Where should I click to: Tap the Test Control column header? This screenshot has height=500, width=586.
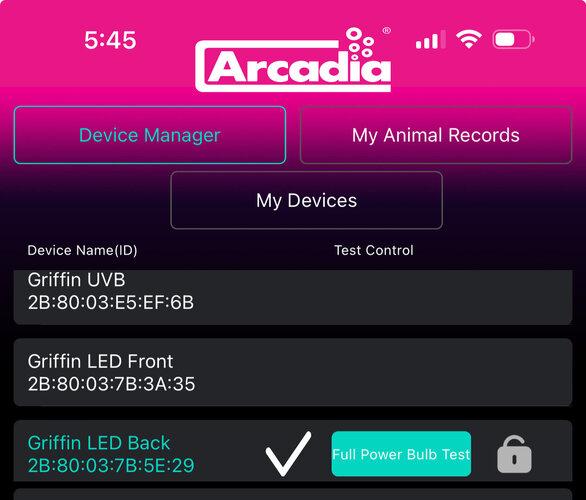click(x=374, y=250)
